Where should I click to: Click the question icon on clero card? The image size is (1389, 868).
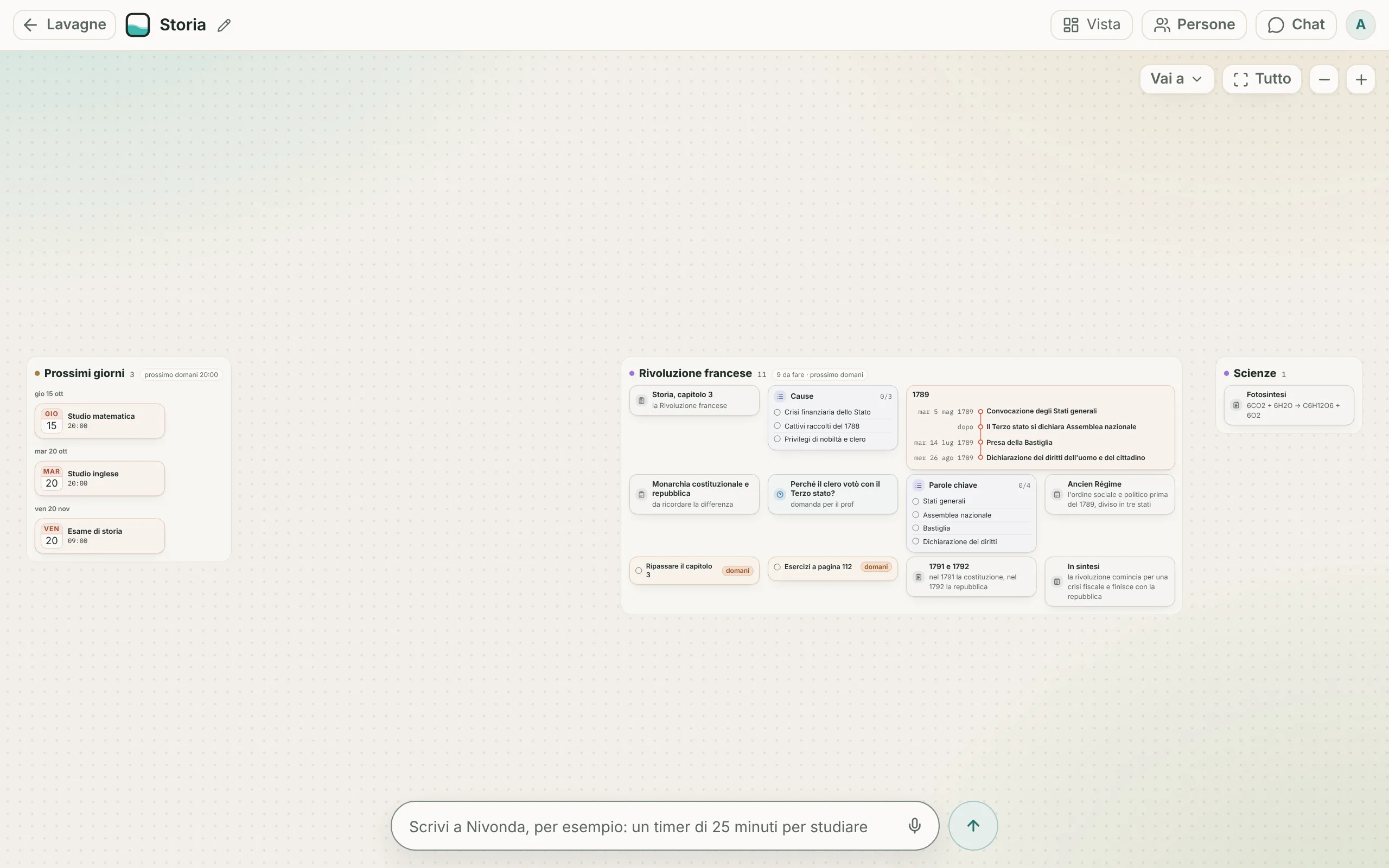pos(780,494)
